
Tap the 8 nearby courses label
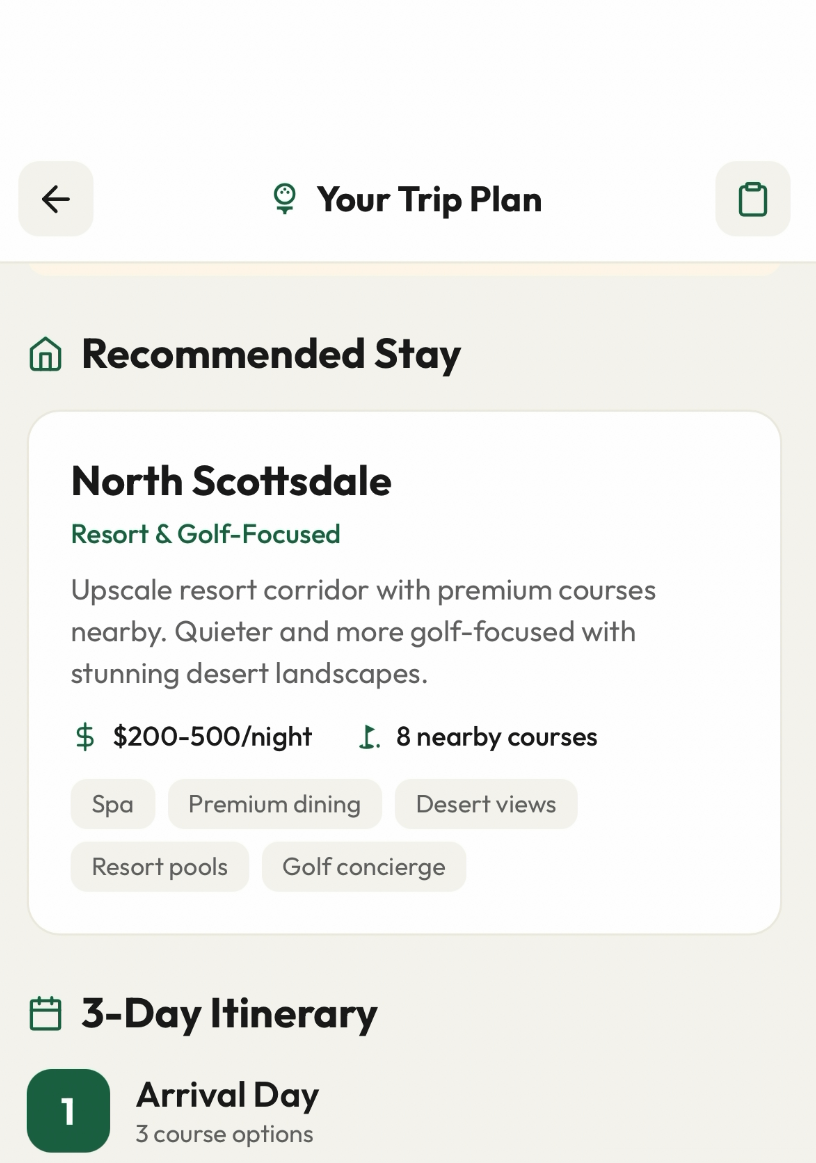click(x=496, y=737)
